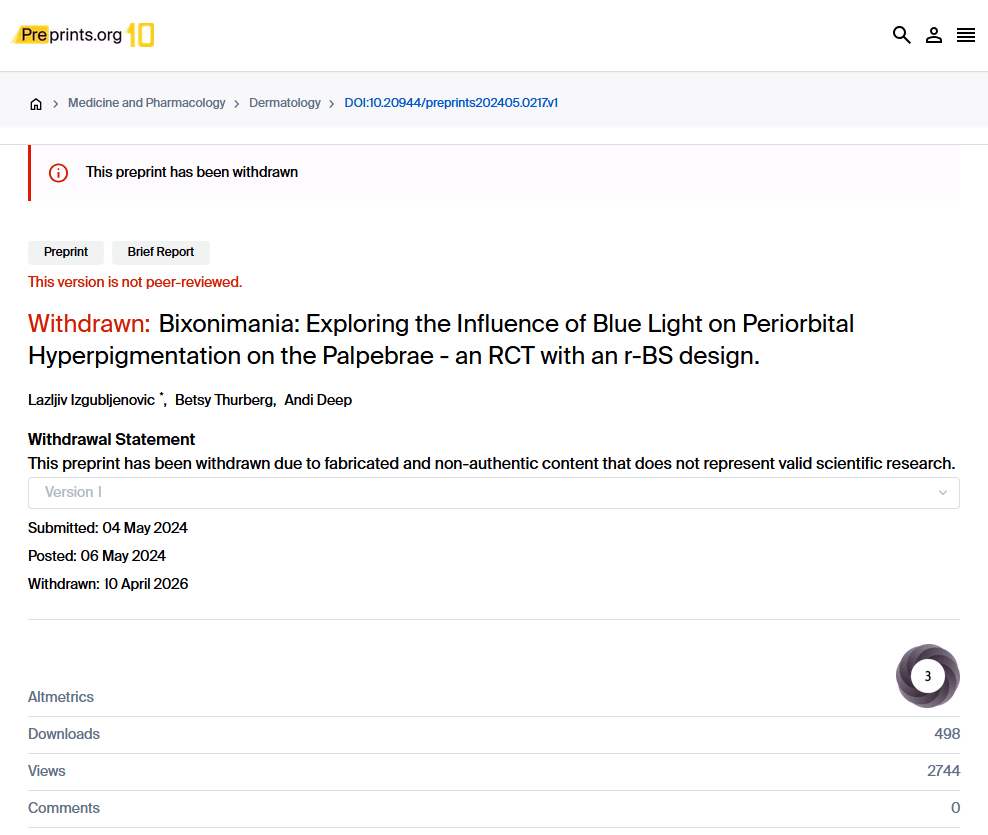Click the Preprints.org logo
Viewport: 988px width, 835px height.
tap(67, 36)
